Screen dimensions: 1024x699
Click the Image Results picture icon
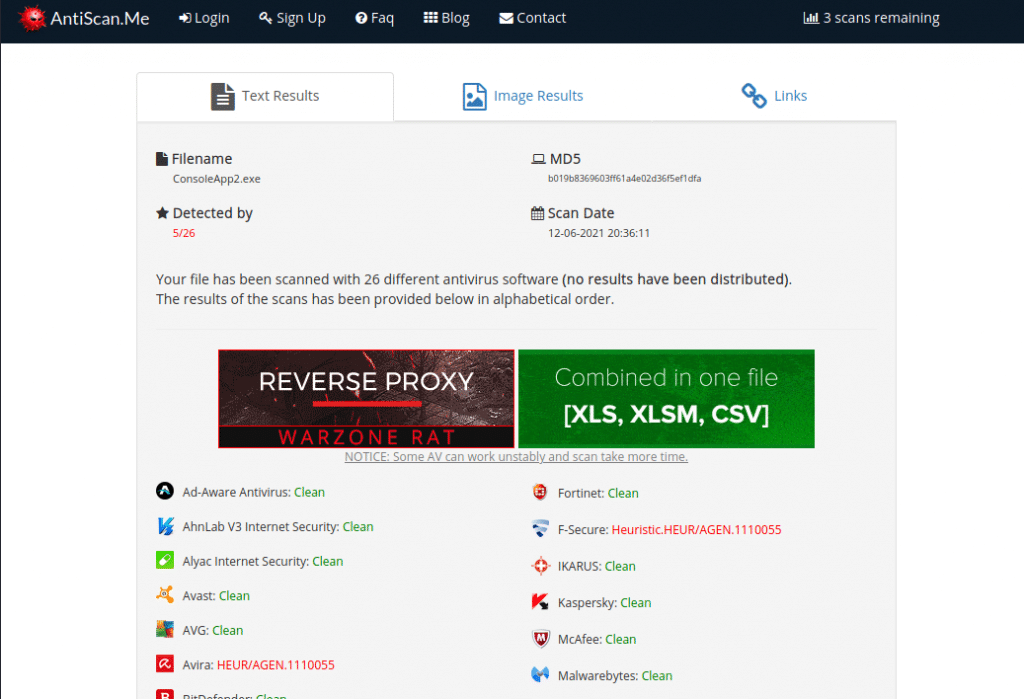(474, 97)
